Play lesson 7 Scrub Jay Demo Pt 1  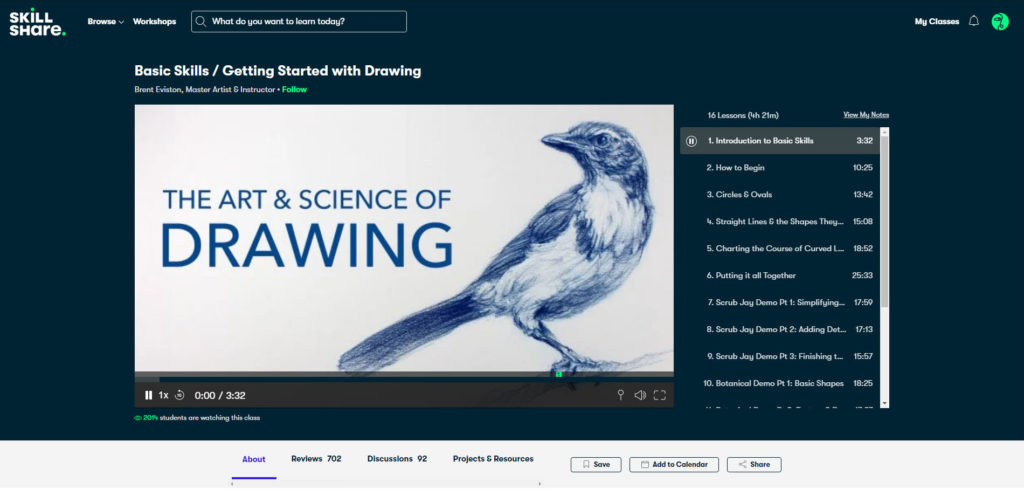pos(780,302)
